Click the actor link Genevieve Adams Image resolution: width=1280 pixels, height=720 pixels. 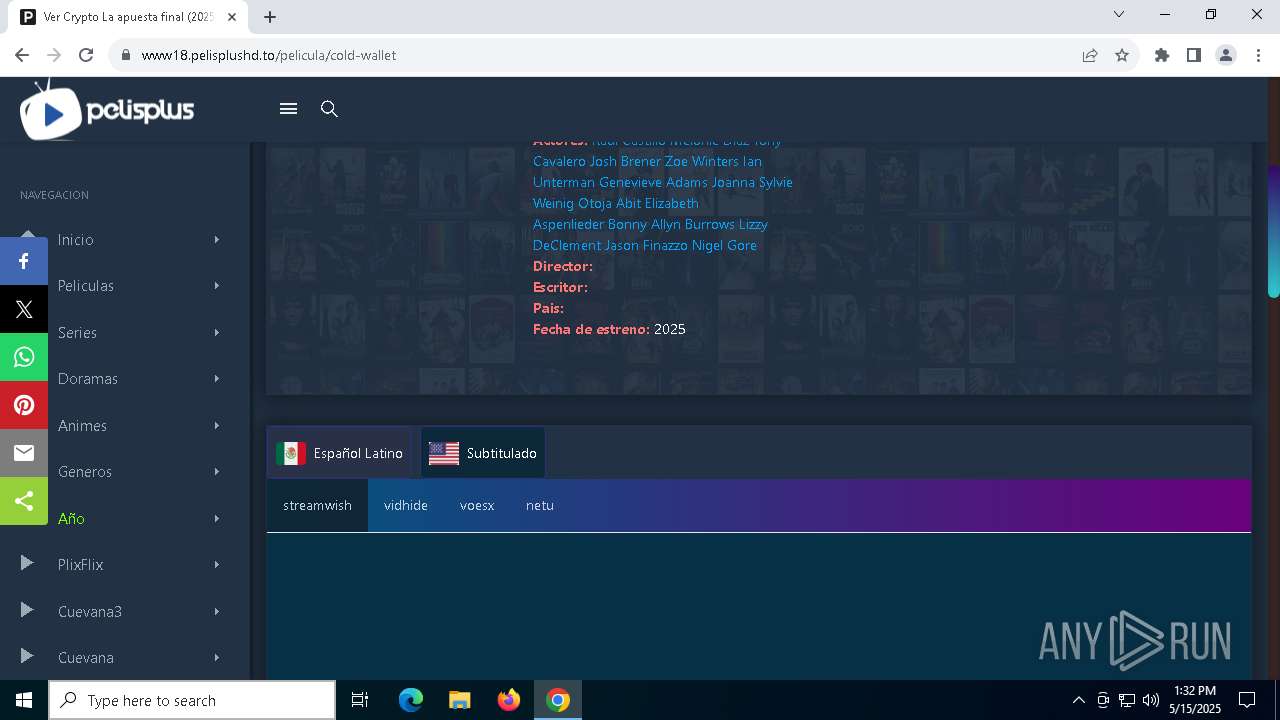(x=653, y=182)
